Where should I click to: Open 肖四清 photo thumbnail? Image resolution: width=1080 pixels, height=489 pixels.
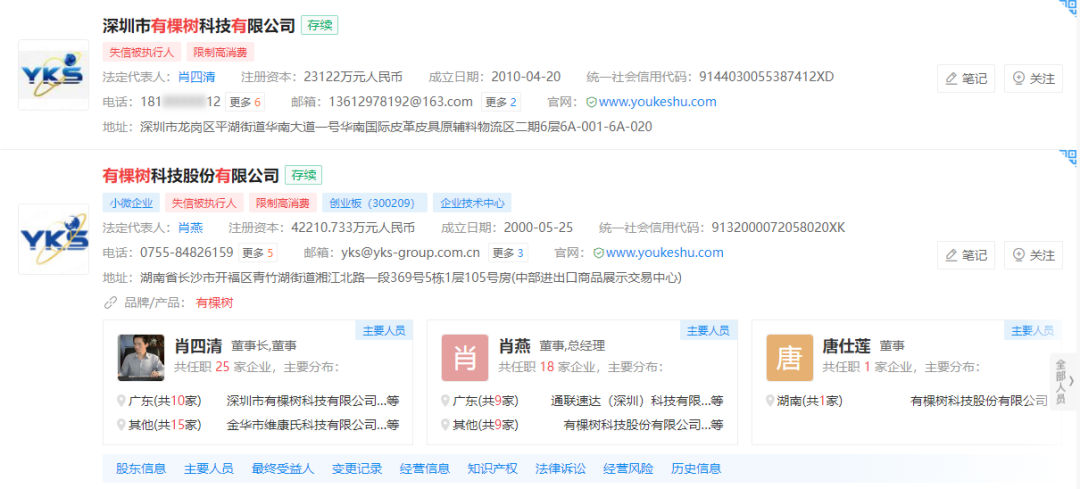pyautogui.click(x=141, y=357)
